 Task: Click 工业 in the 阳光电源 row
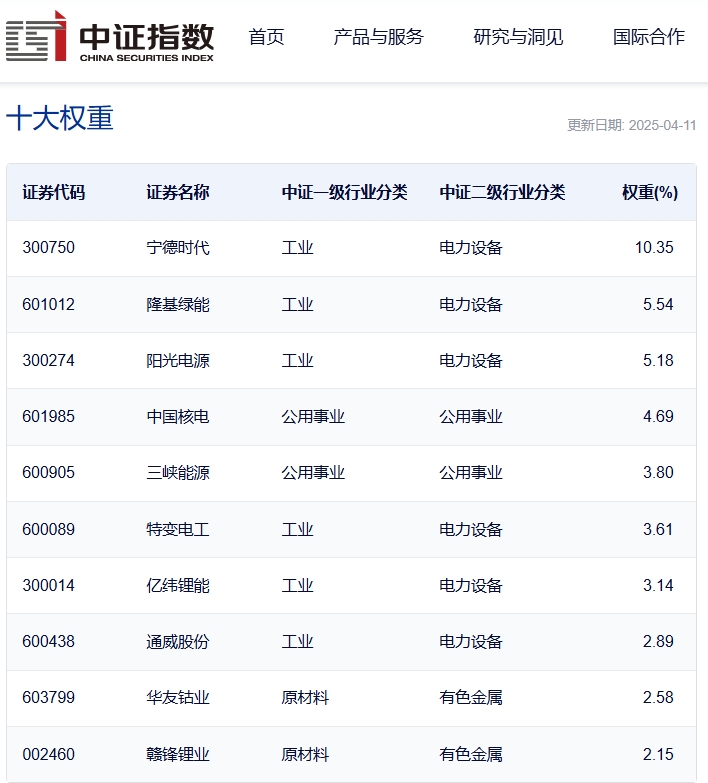(x=298, y=361)
